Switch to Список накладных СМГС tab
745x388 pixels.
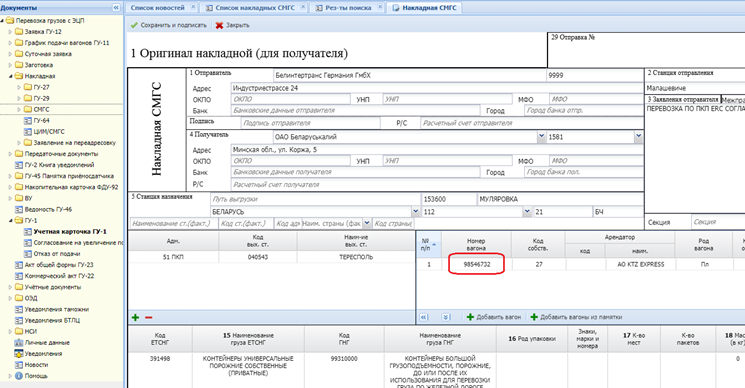255,8
